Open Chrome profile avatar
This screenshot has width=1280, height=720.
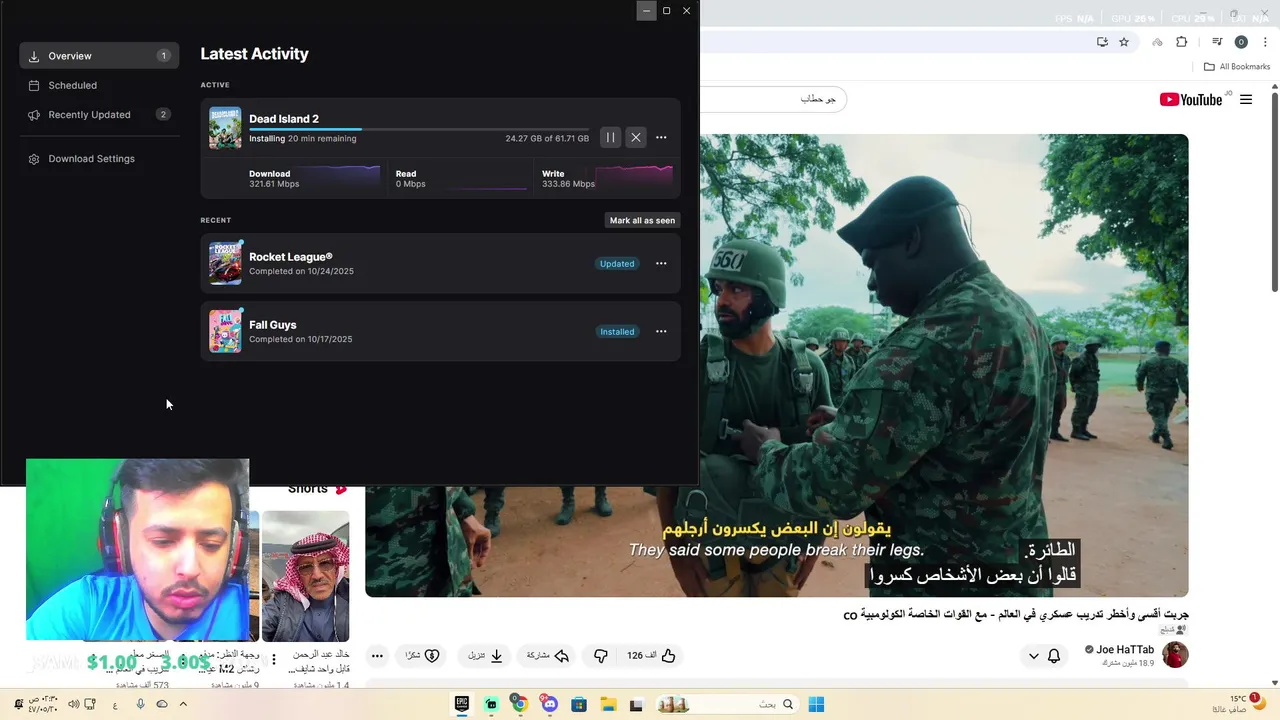click(x=1241, y=42)
